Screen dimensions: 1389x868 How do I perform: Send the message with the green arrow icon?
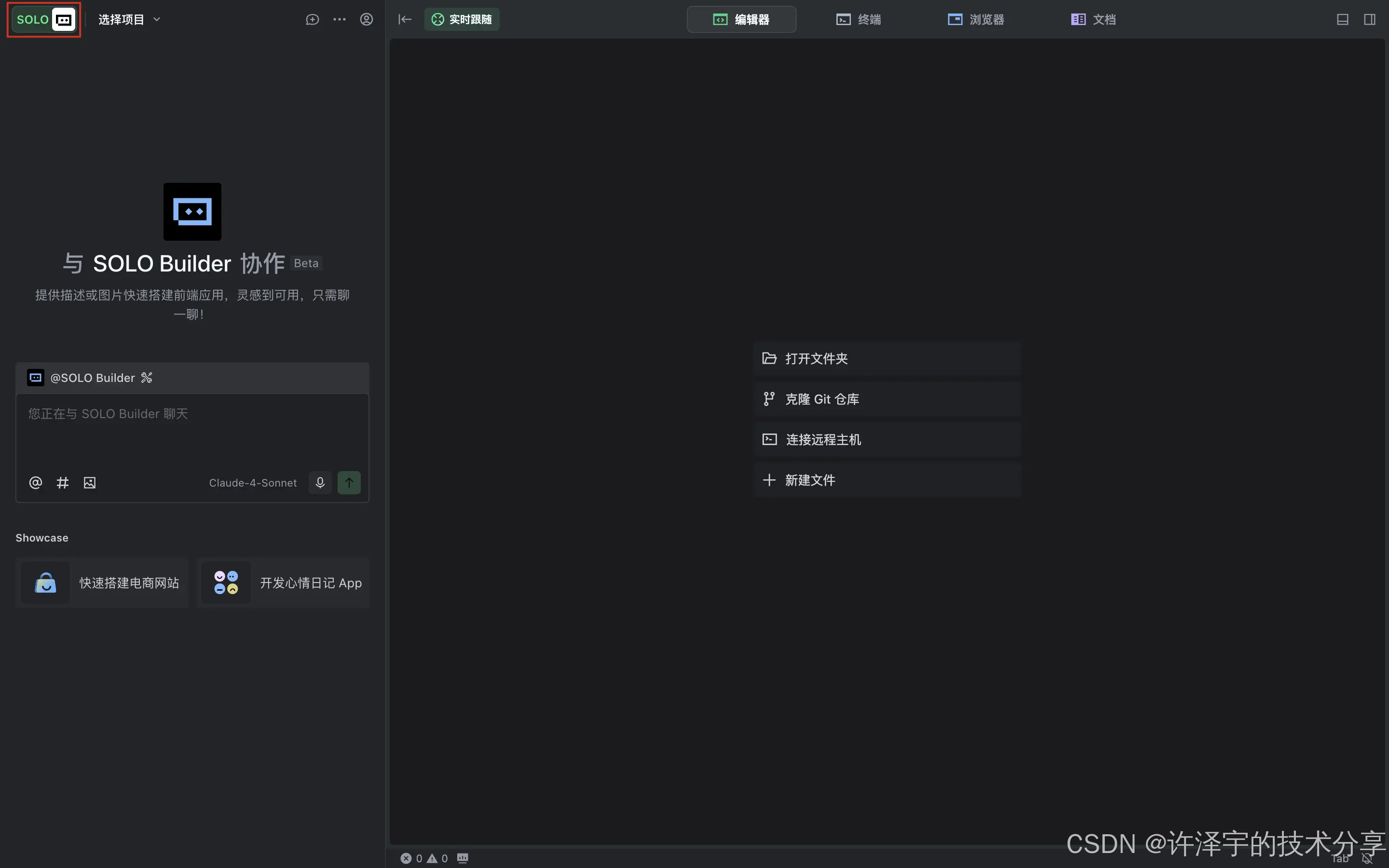coord(350,482)
